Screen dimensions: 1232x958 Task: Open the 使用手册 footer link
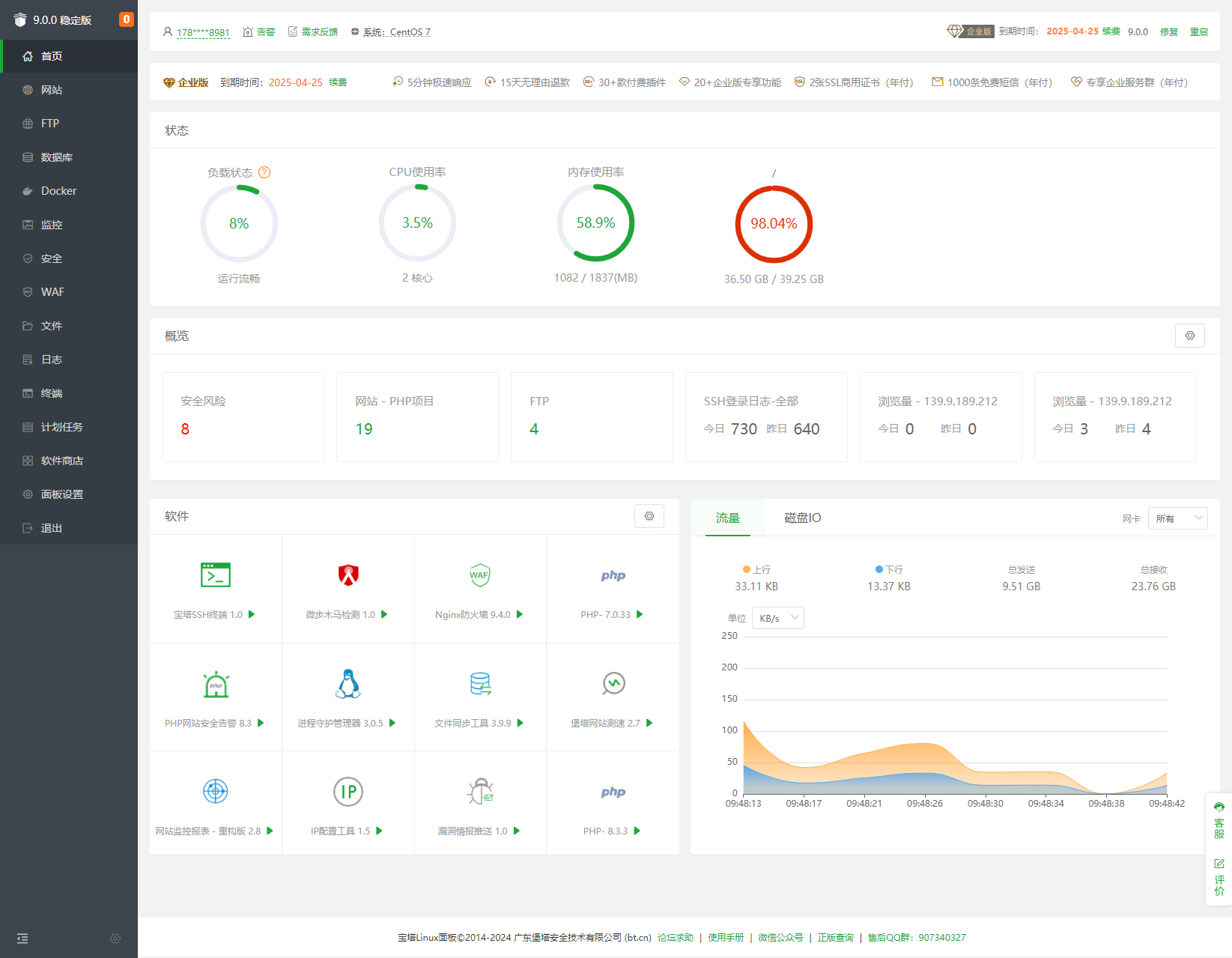pos(726,938)
